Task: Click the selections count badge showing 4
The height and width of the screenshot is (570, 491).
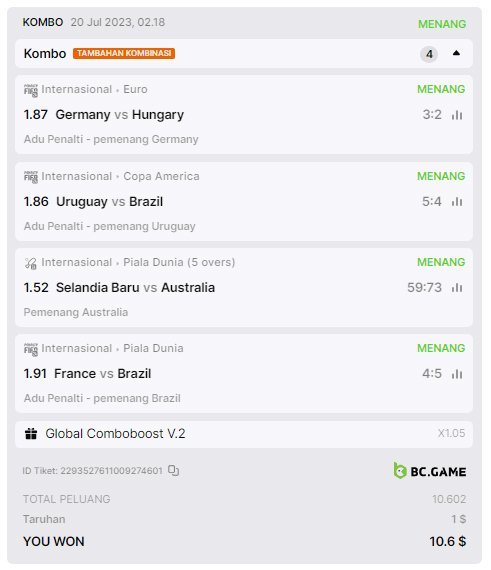Action: 429,54
